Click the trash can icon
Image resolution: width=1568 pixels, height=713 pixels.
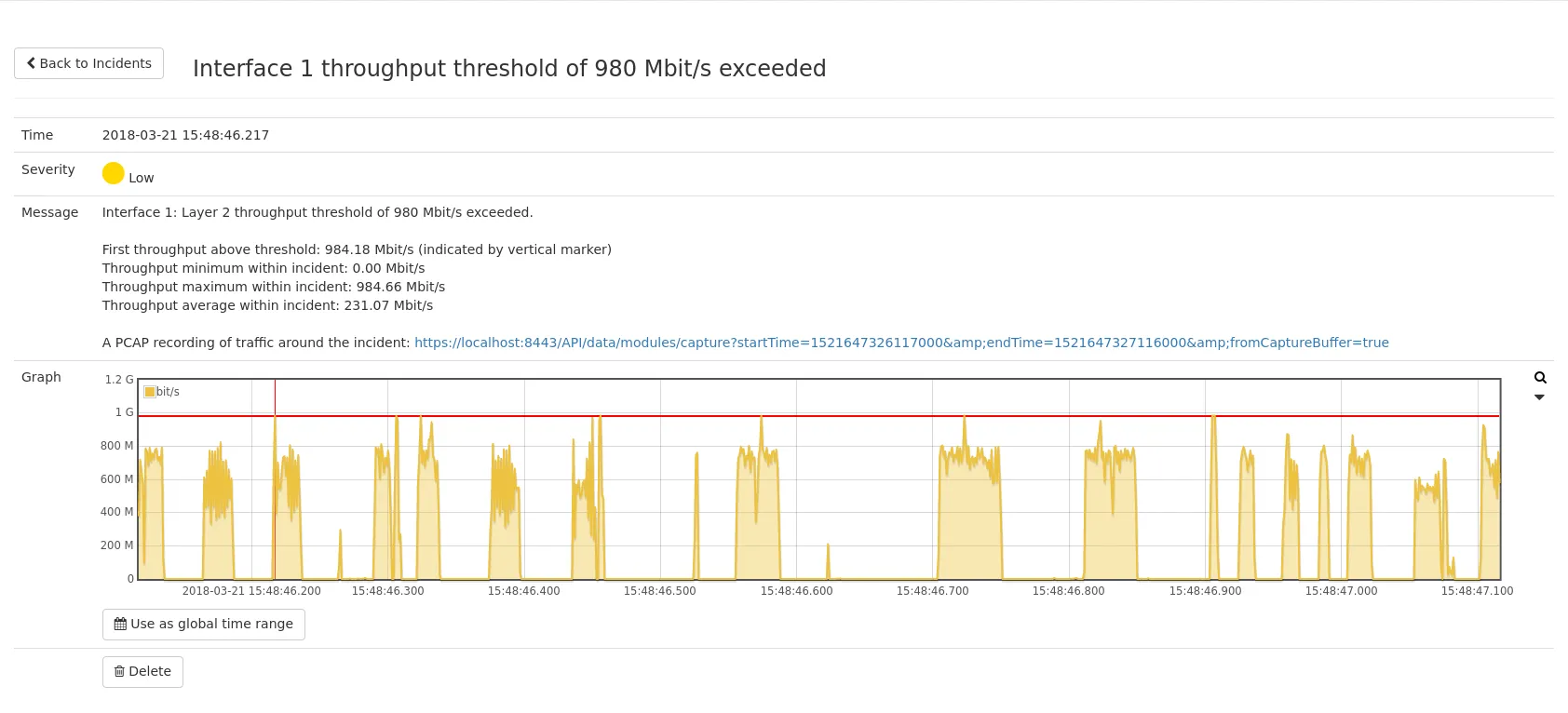point(119,672)
